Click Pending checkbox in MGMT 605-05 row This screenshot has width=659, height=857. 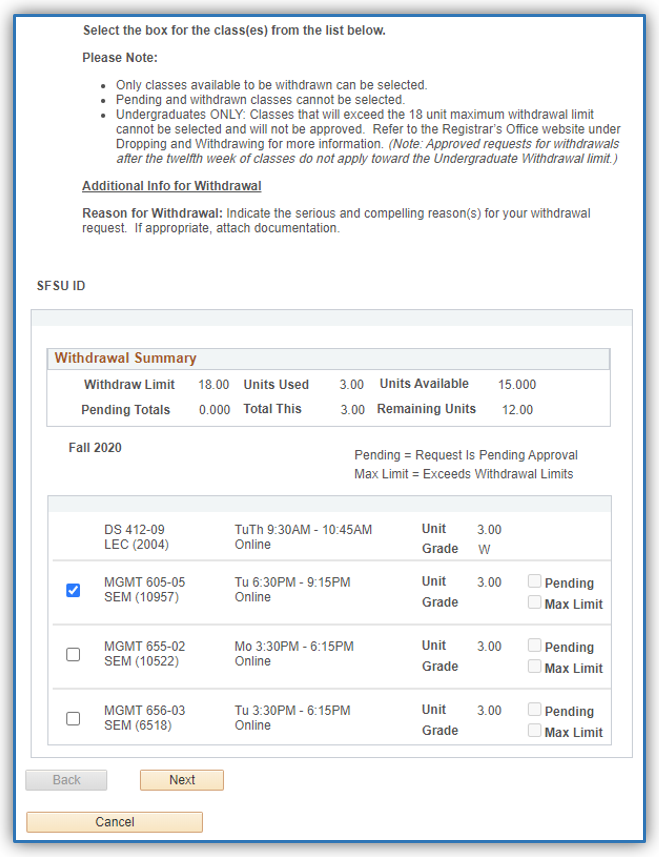coord(534,581)
